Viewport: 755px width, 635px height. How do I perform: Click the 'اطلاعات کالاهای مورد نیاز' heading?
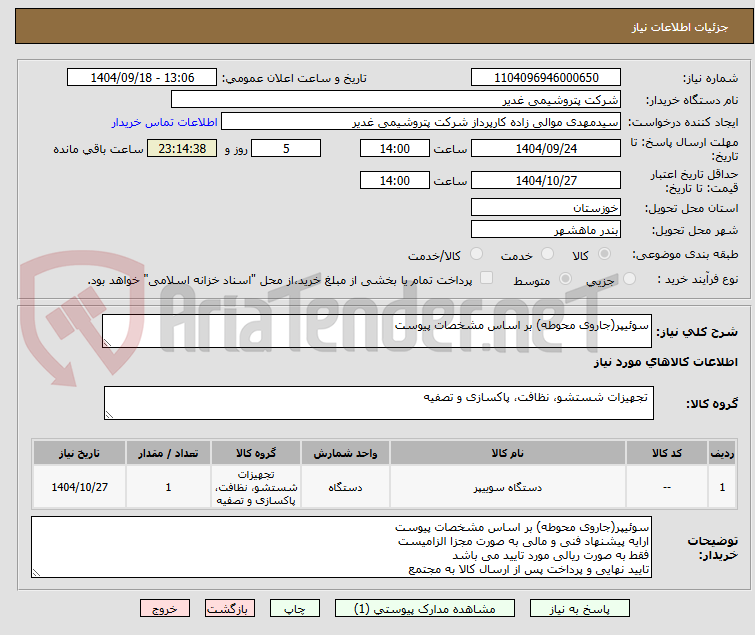coord(665,362)
